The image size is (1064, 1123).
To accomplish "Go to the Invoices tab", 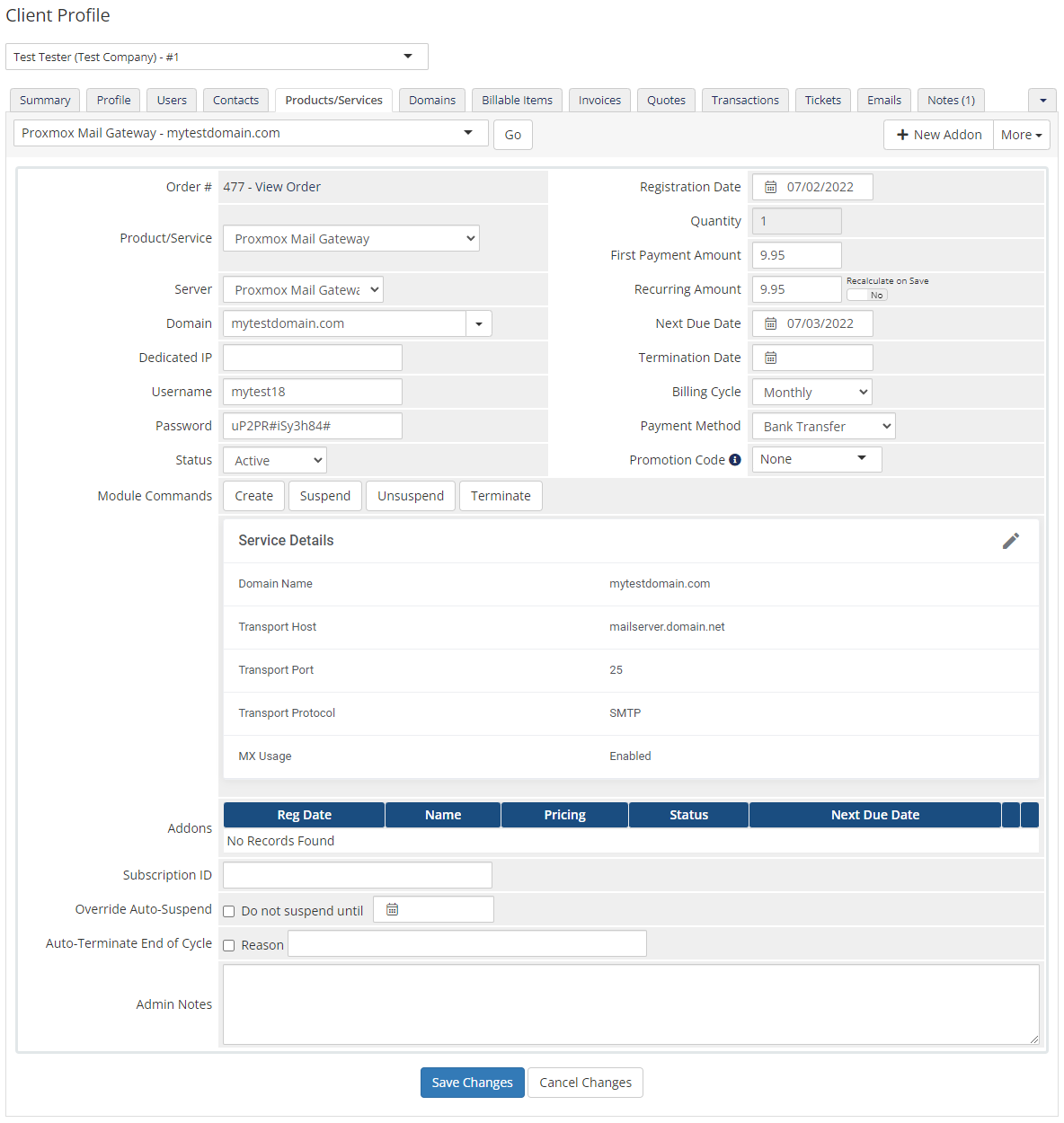I will 599,100.
